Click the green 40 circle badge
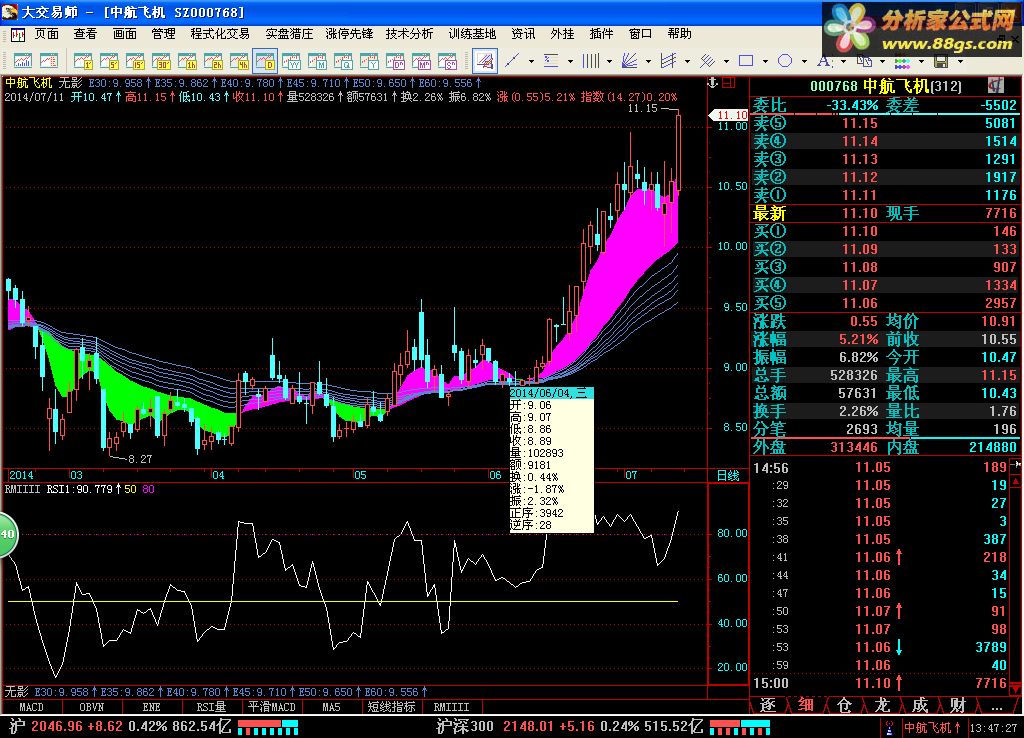1024x738 pixels. (x=7, y=534)
